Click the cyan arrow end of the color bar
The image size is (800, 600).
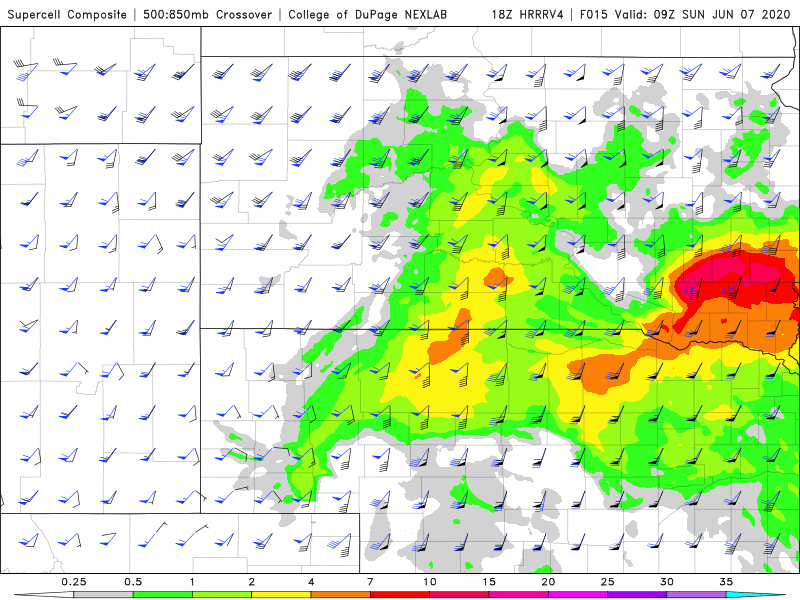click(756, 595)
